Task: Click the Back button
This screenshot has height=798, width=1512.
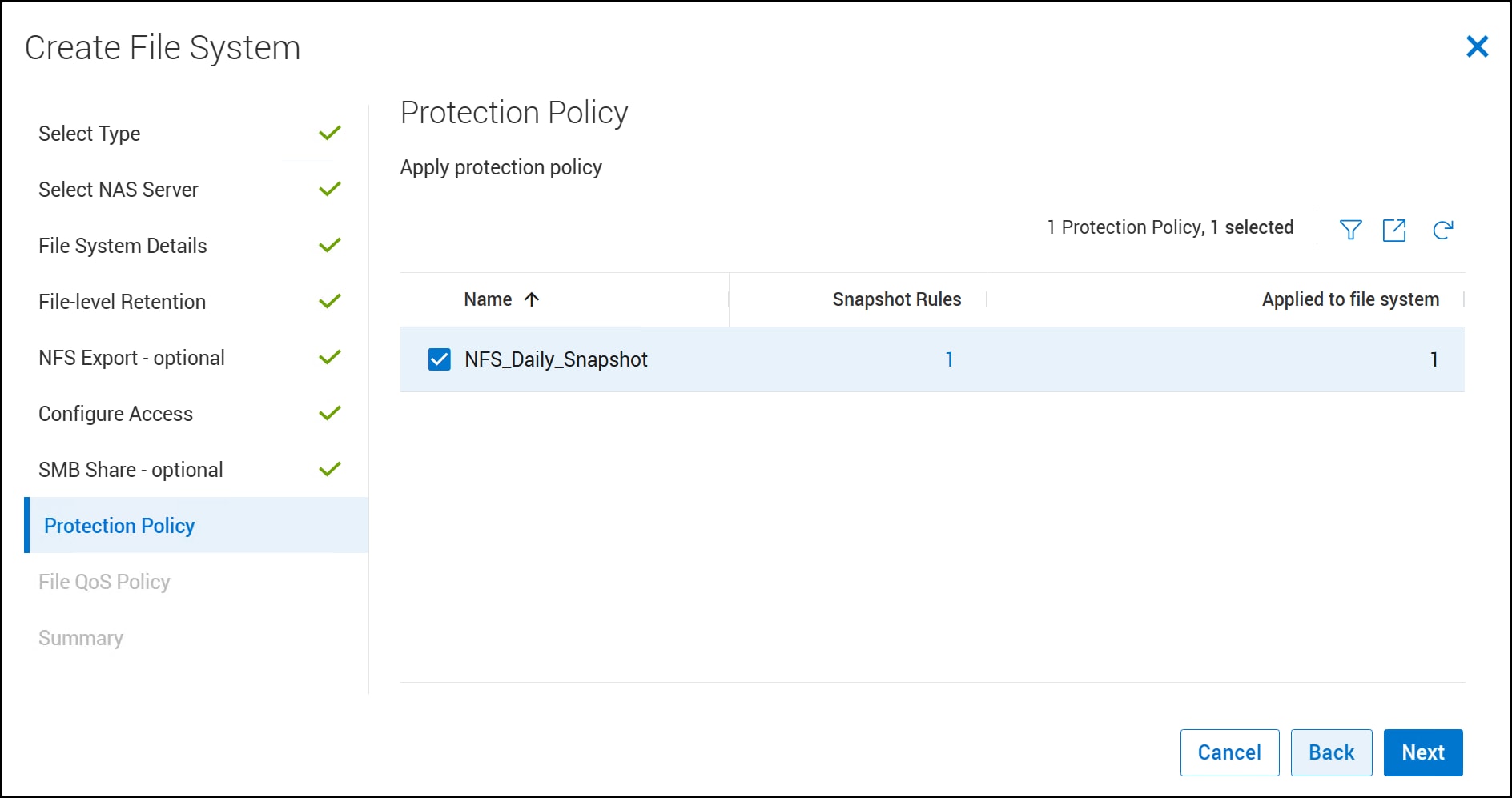Action: click(x=1331, y=752)
